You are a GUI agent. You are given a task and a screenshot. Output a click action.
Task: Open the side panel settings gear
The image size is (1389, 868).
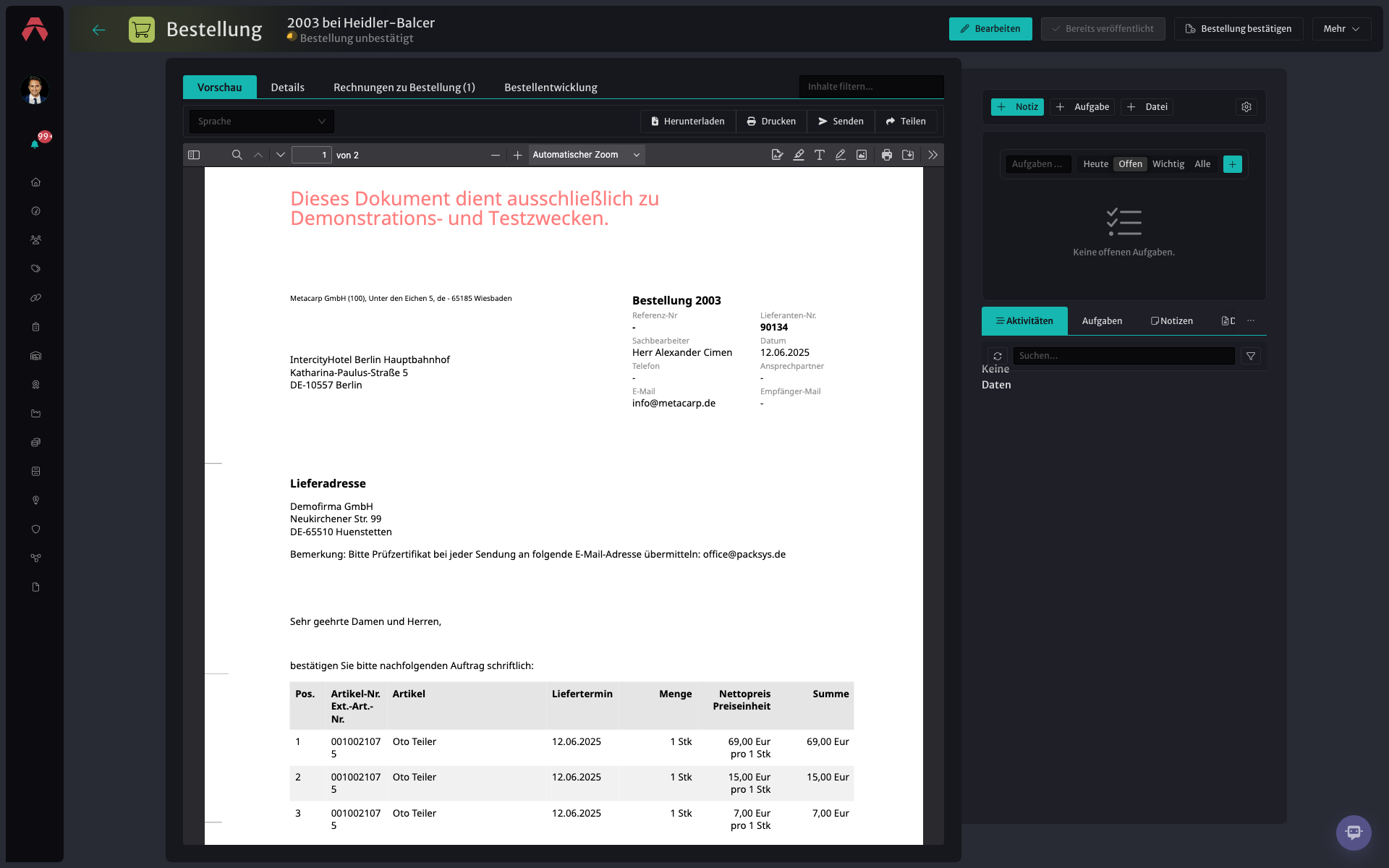(x=1246, y=107)
